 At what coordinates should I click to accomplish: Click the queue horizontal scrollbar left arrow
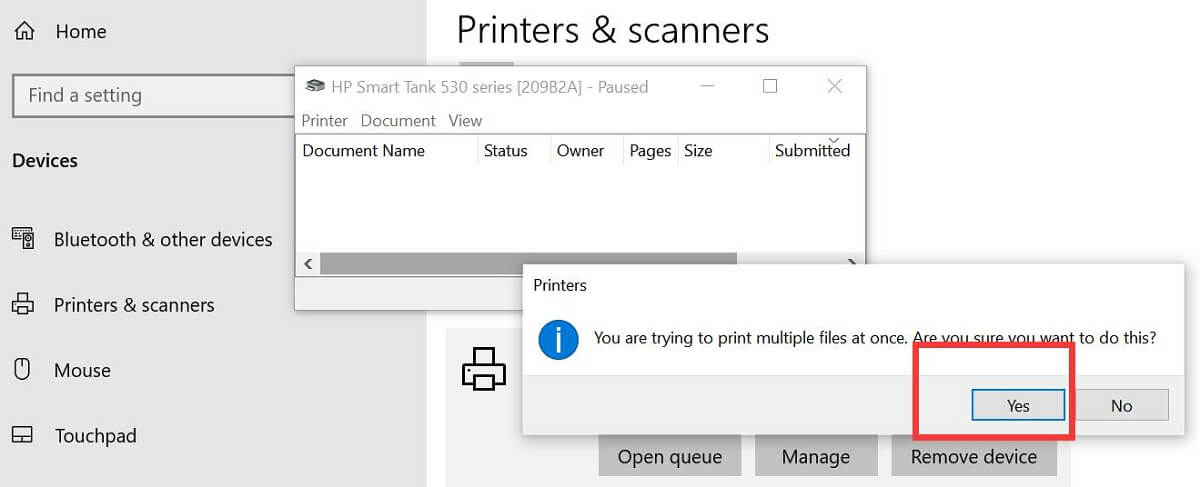pos(308,264)
